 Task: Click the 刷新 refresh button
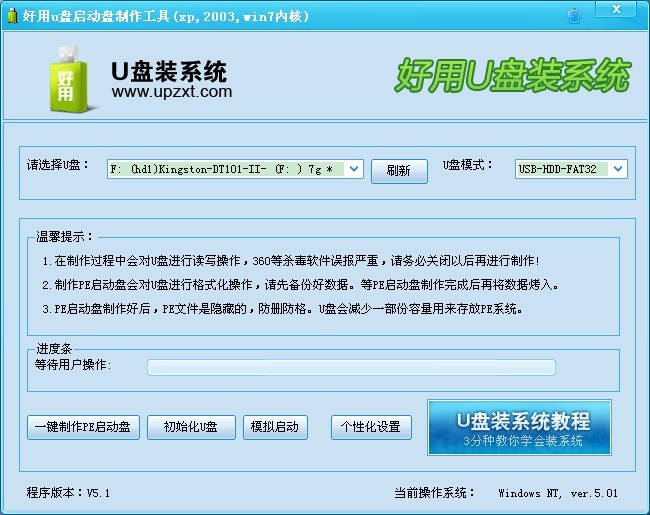pyautogui.click(x=399, y=171)
